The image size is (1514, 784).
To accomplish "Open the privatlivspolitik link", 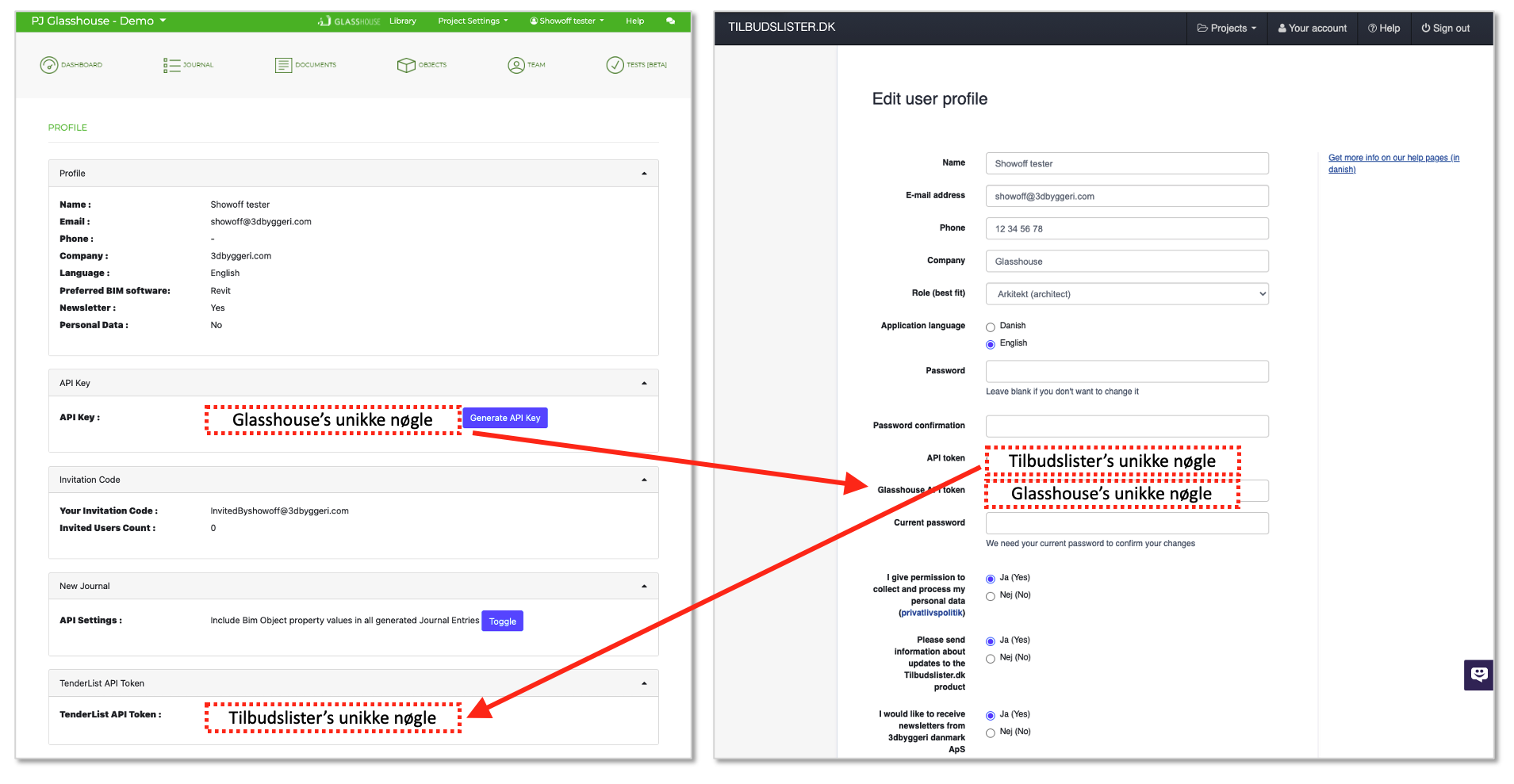I will pyautogui.click(x=932, y=613).
